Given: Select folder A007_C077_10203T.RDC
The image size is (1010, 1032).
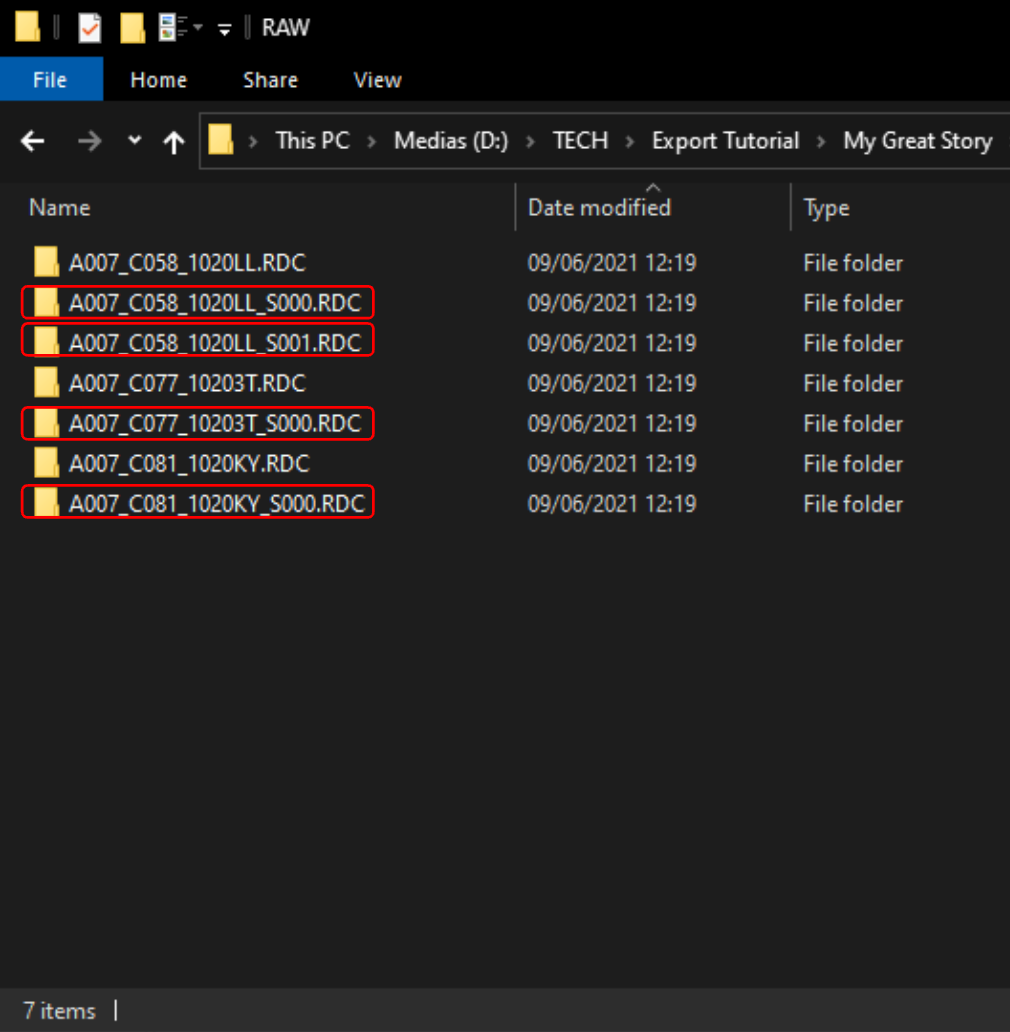Looking at the screenshot, I should click(x=187, y=383).
